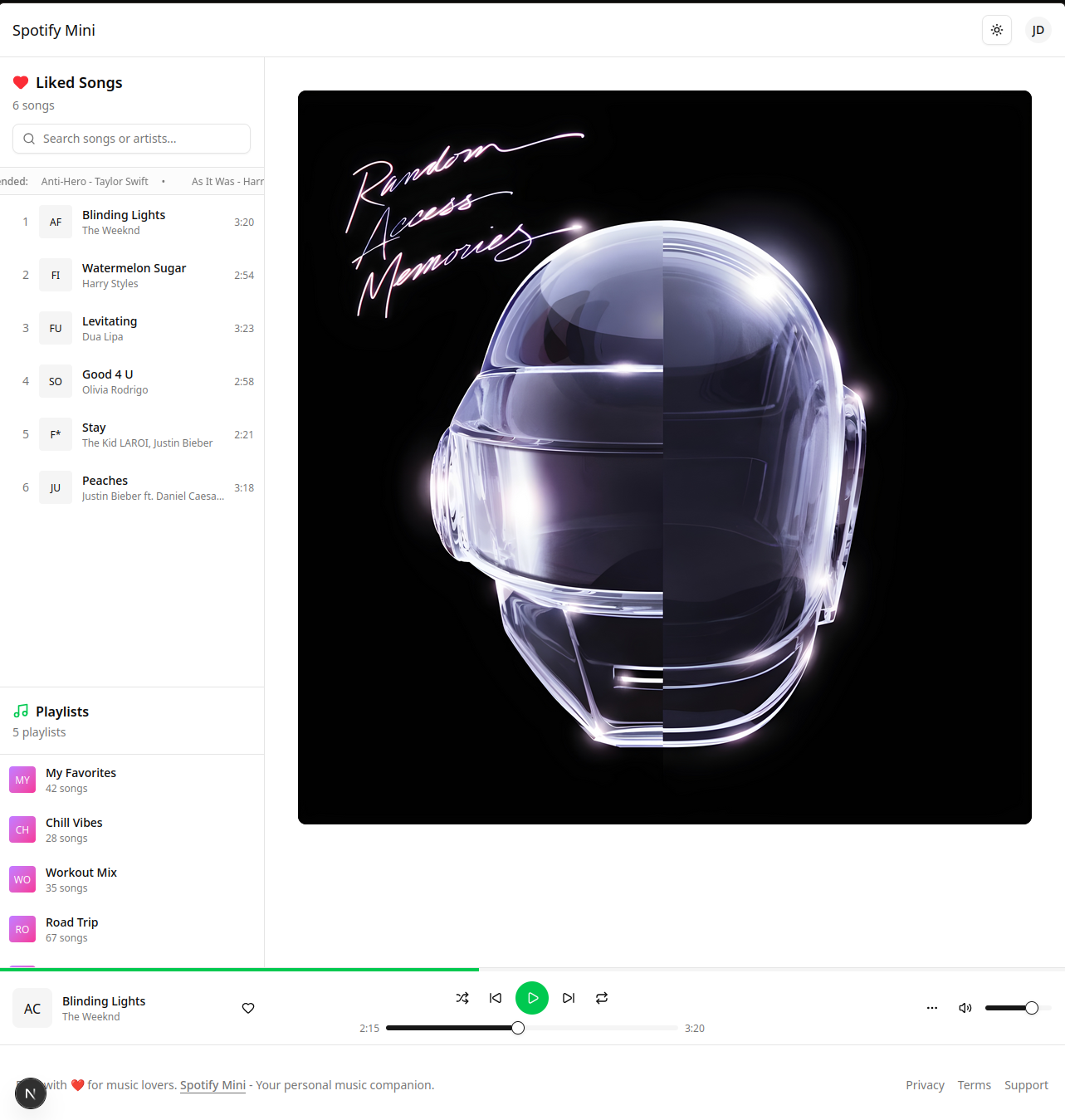The width and height of the screenshot is (1065, 1120).
Task: Click the Privacy footer link
Action: (x=925, y=1085)
